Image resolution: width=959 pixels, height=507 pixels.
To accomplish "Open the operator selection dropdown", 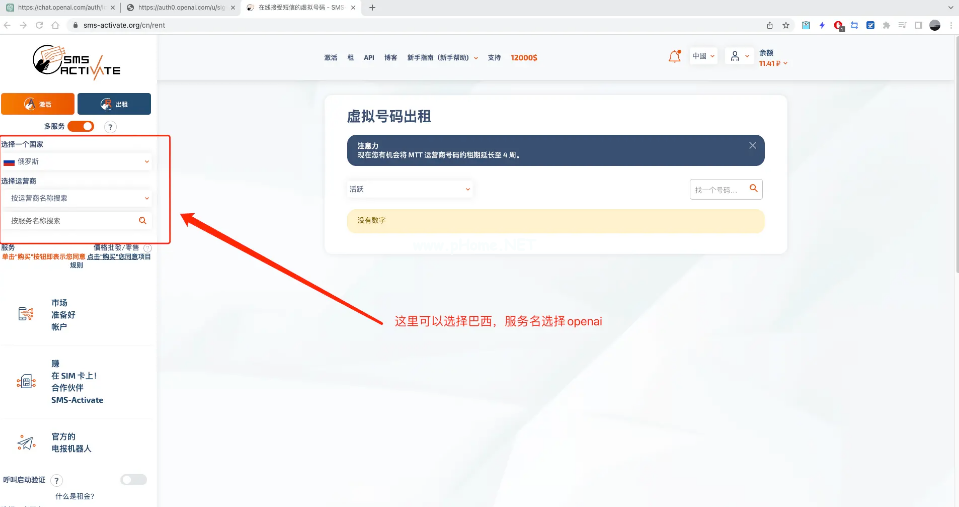I will pyautogui.click(x=78, y=198).
